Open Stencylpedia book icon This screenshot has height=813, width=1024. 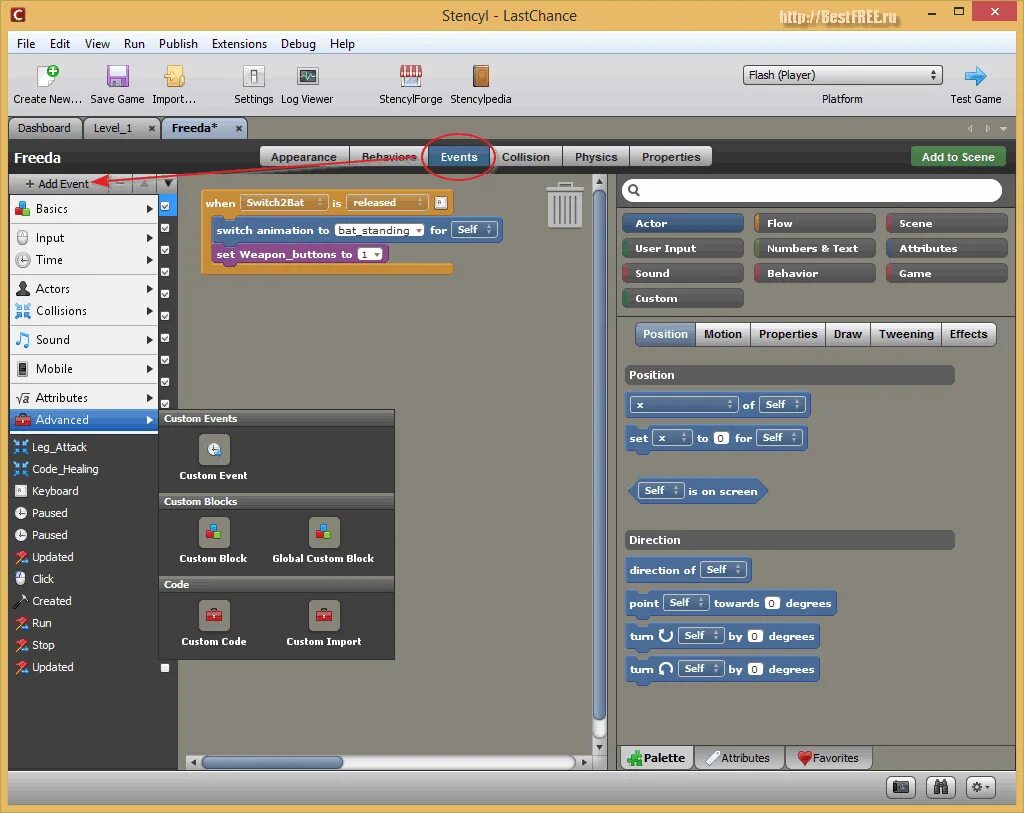481,76
